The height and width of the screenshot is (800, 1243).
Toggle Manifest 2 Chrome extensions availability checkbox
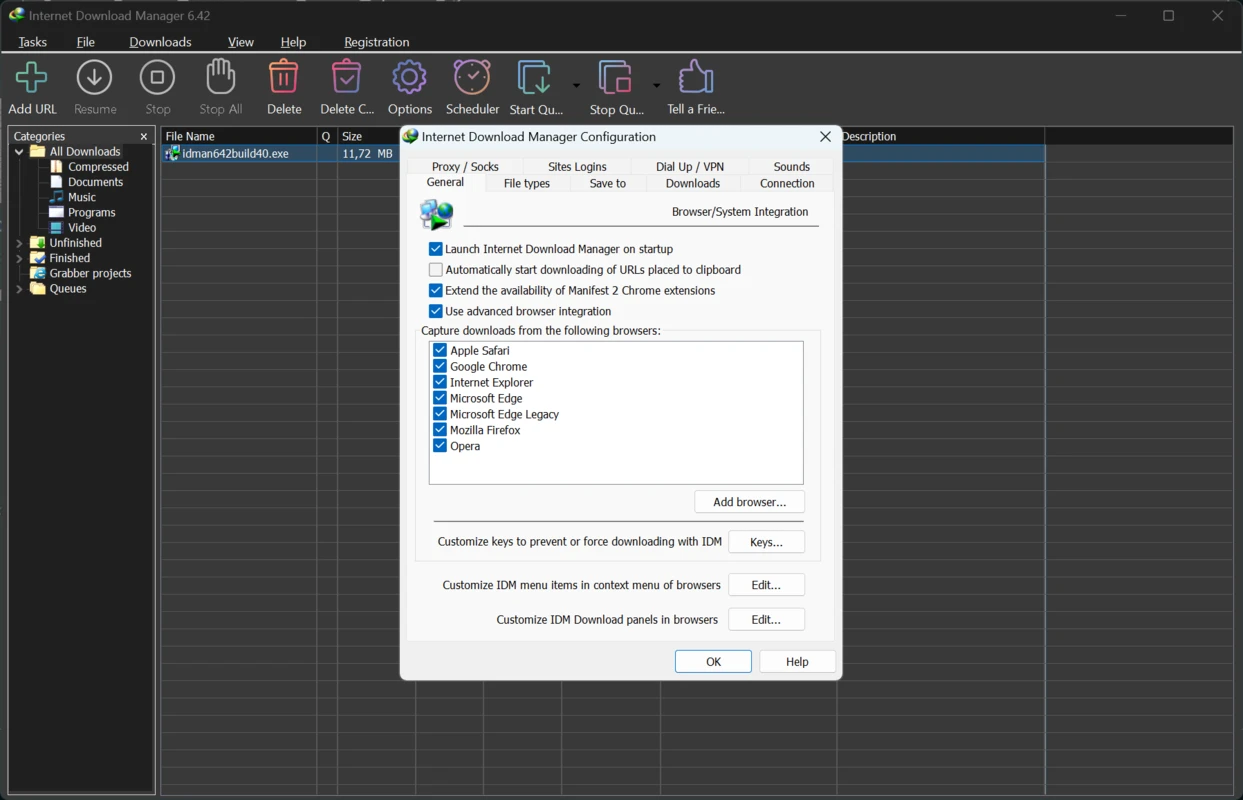(436, 291)
